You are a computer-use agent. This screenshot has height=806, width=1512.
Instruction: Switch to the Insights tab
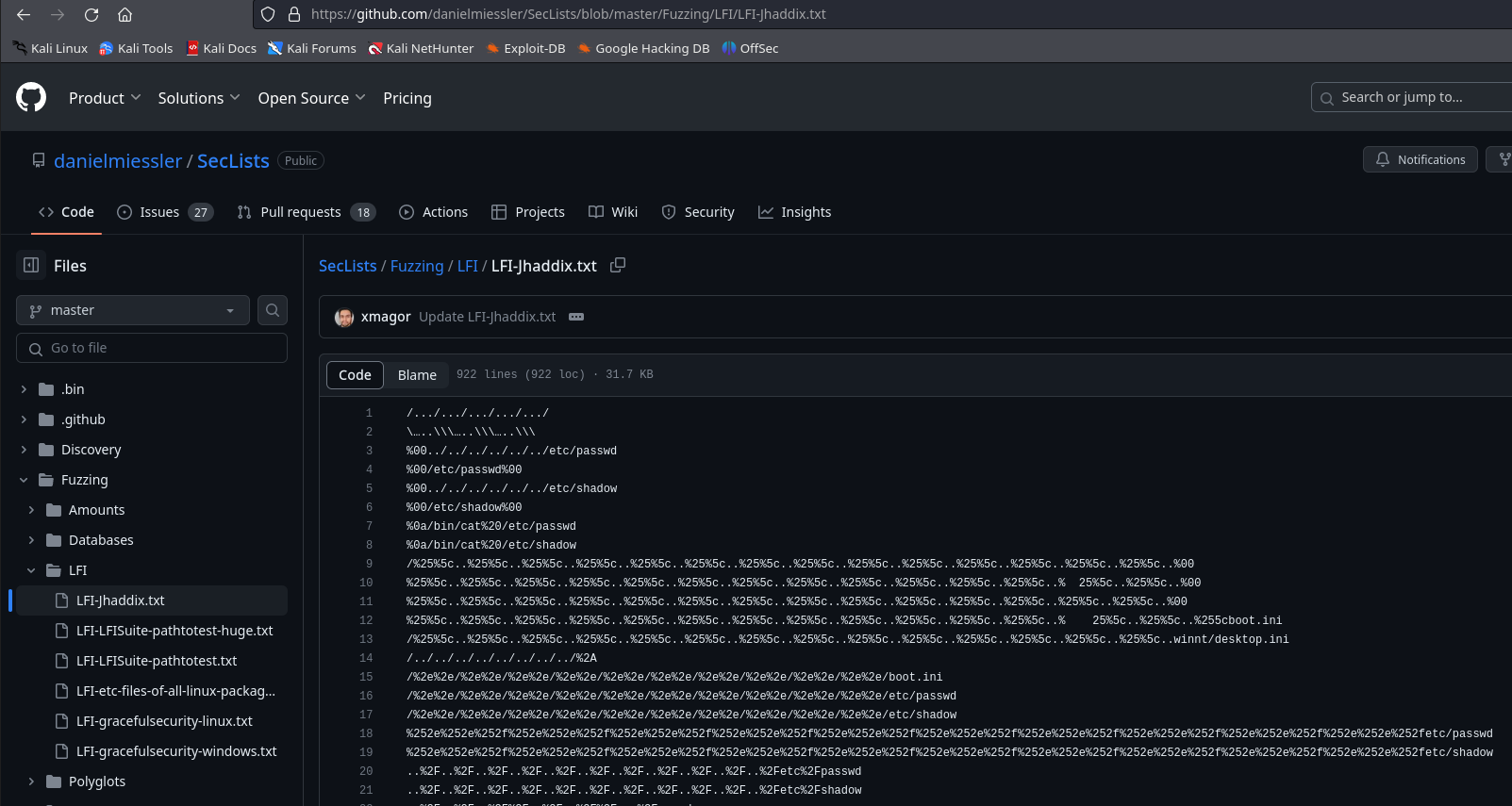click(795, 212)
